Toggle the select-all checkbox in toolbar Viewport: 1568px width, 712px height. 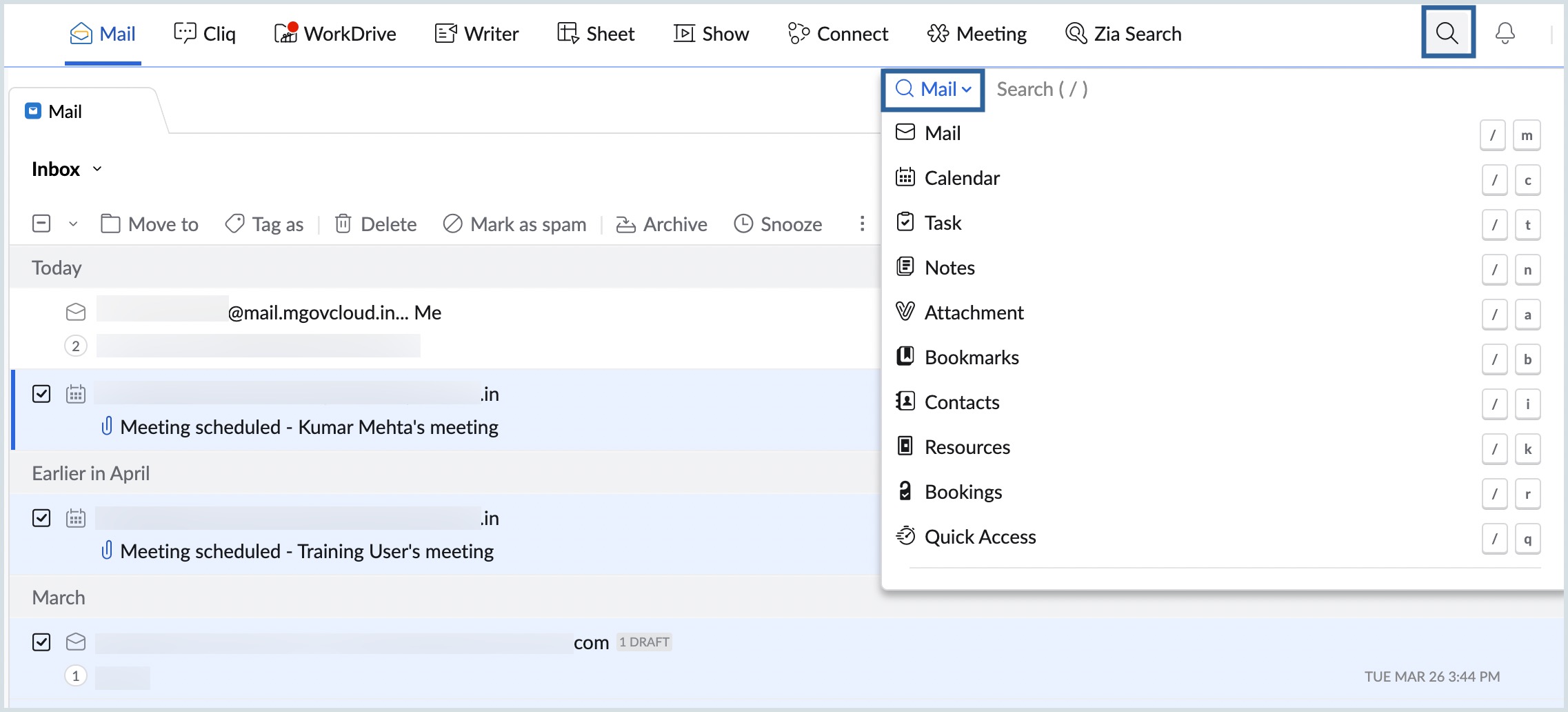point(41,224)
